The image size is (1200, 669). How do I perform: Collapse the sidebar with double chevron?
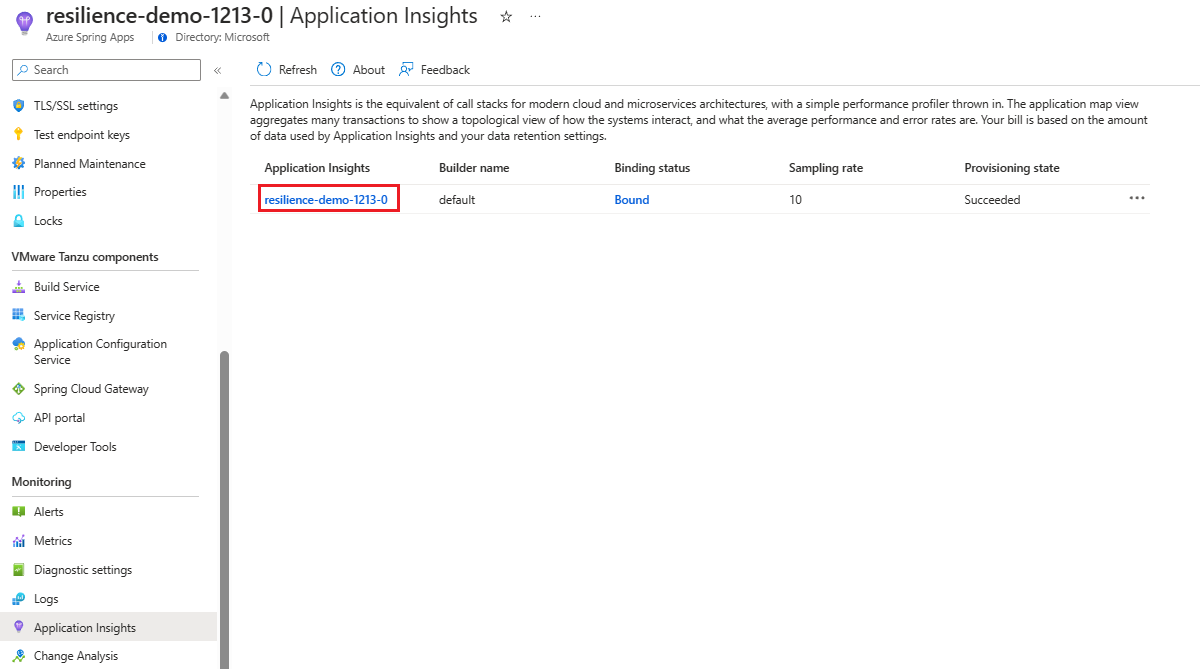tap(217, 70)
